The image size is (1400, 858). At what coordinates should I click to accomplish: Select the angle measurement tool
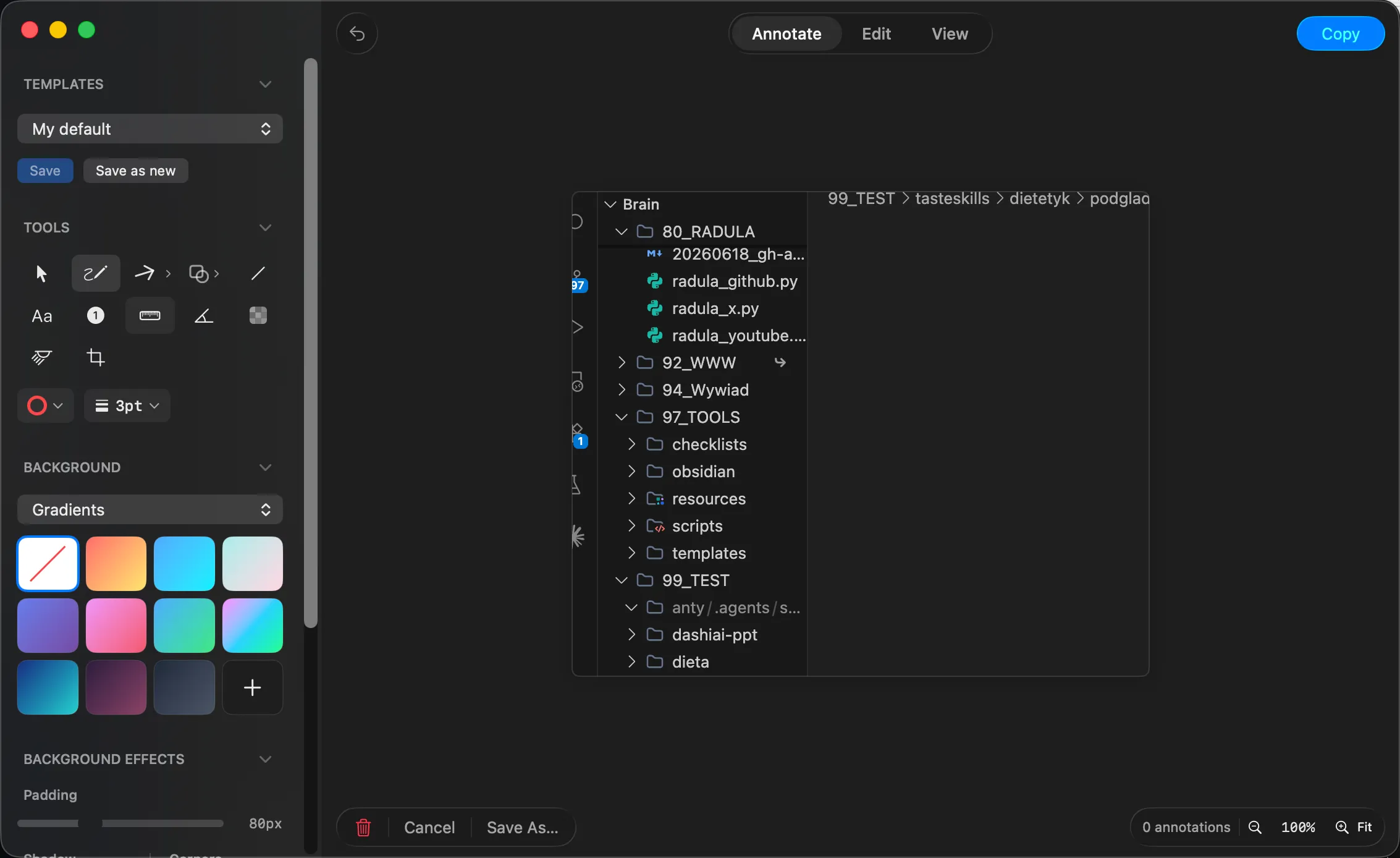click(x=204, y=316)
